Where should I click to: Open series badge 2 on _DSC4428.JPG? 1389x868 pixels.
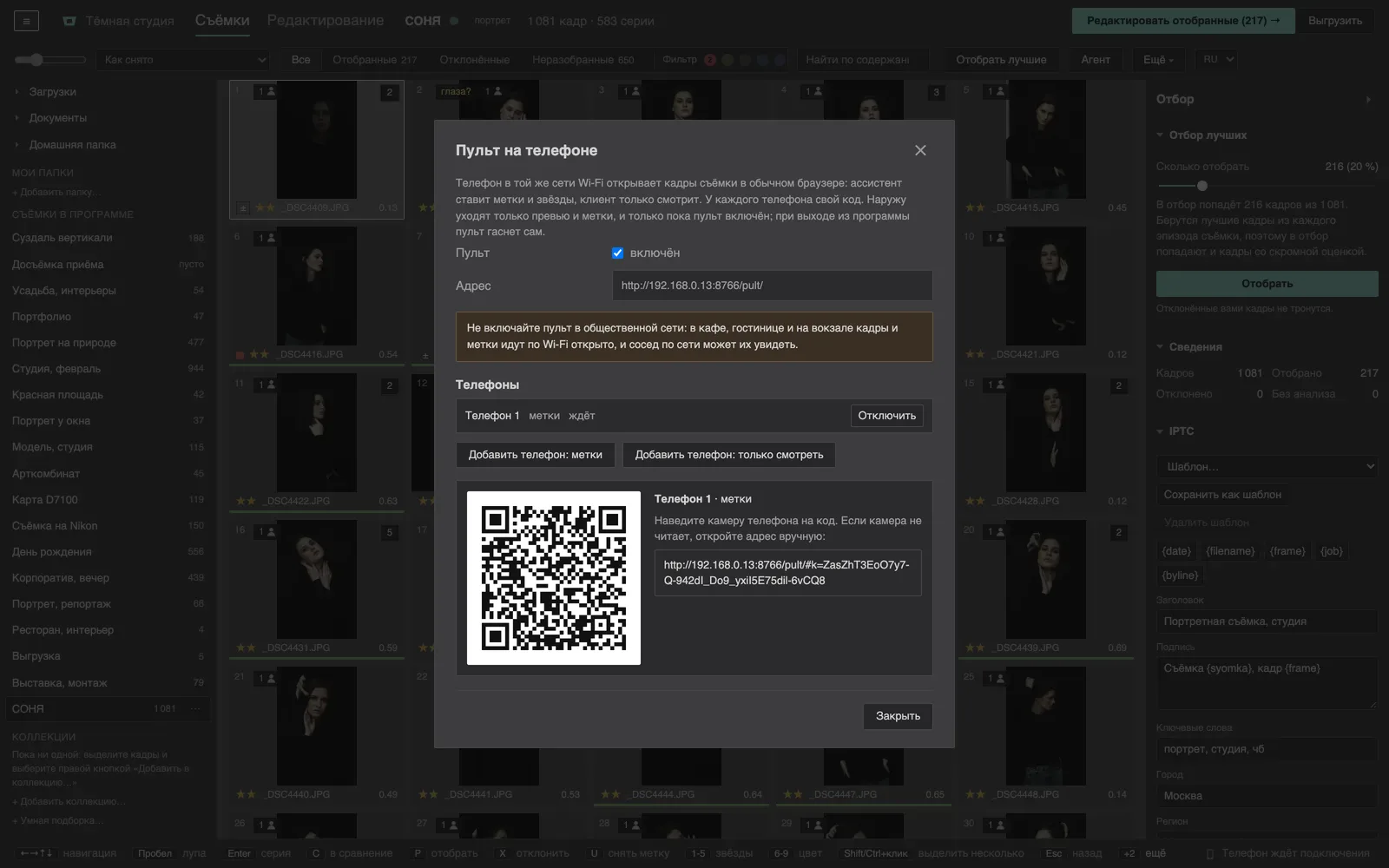click(x=1118, y=385)
